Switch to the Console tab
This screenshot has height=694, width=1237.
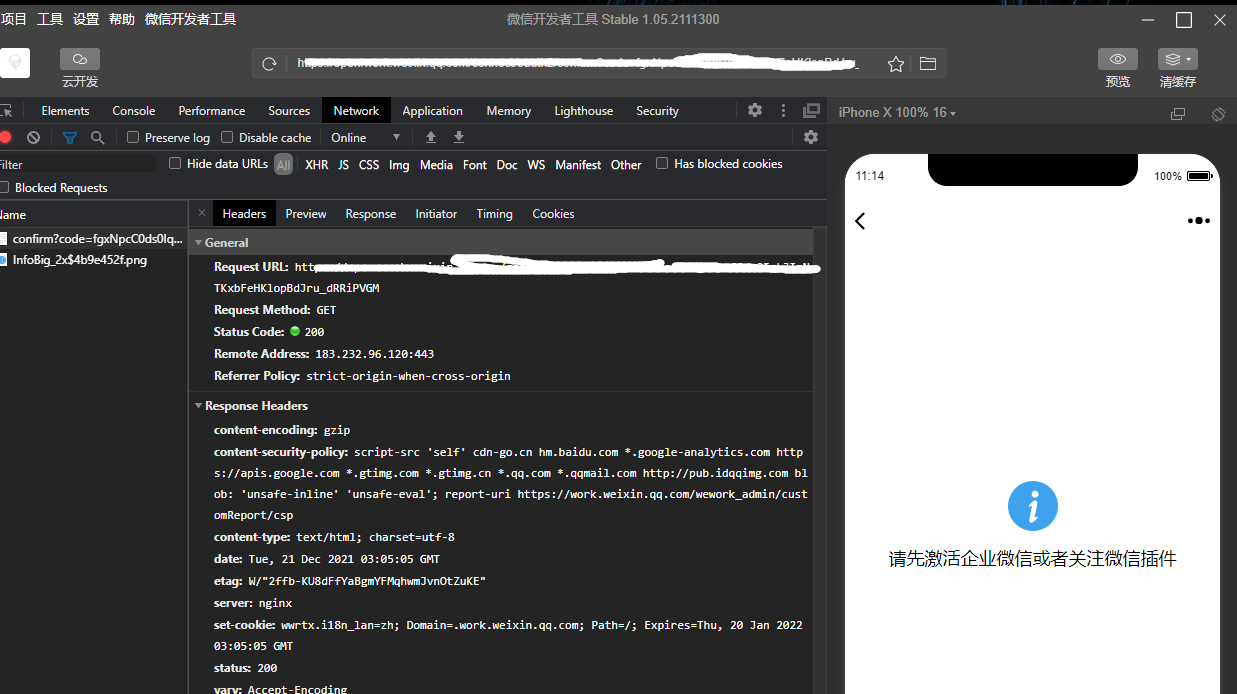(134, 111)
